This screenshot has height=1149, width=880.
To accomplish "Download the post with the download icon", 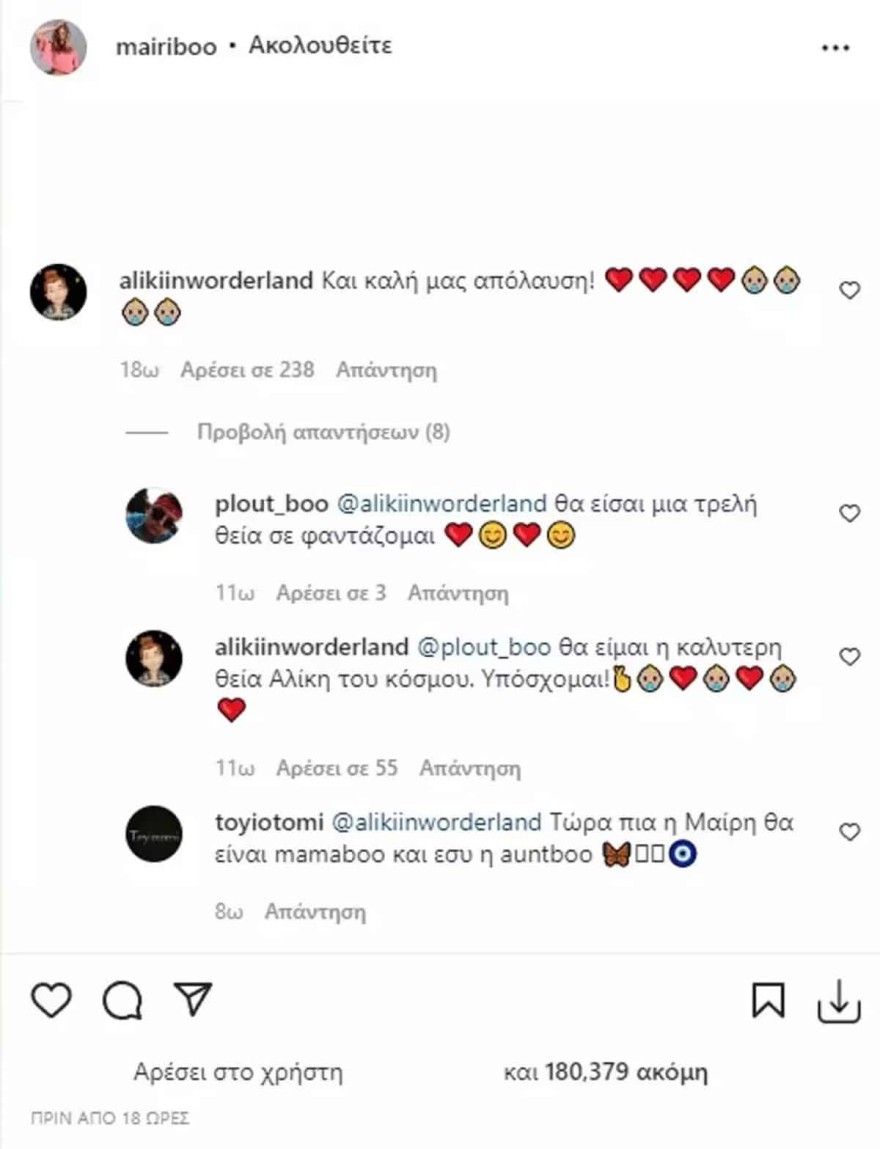I will (x=838, y=999).
